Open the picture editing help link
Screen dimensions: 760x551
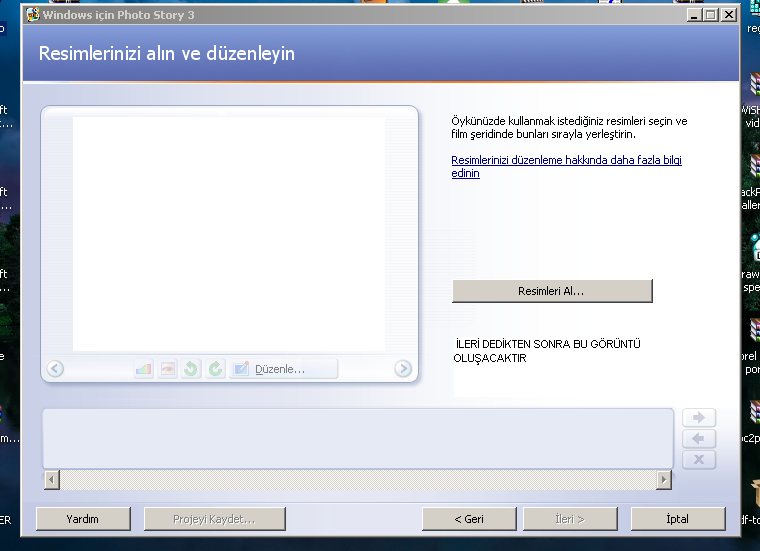point(566,166)
